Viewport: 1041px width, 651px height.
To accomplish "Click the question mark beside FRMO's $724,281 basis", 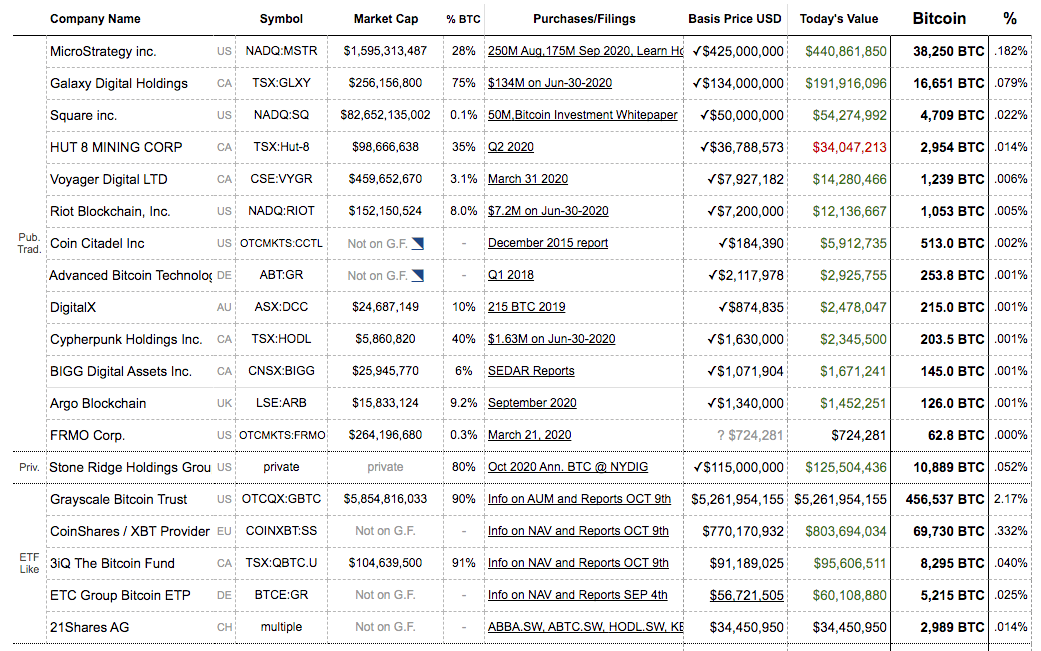I will pyautogui.click(x=721, y=435).
